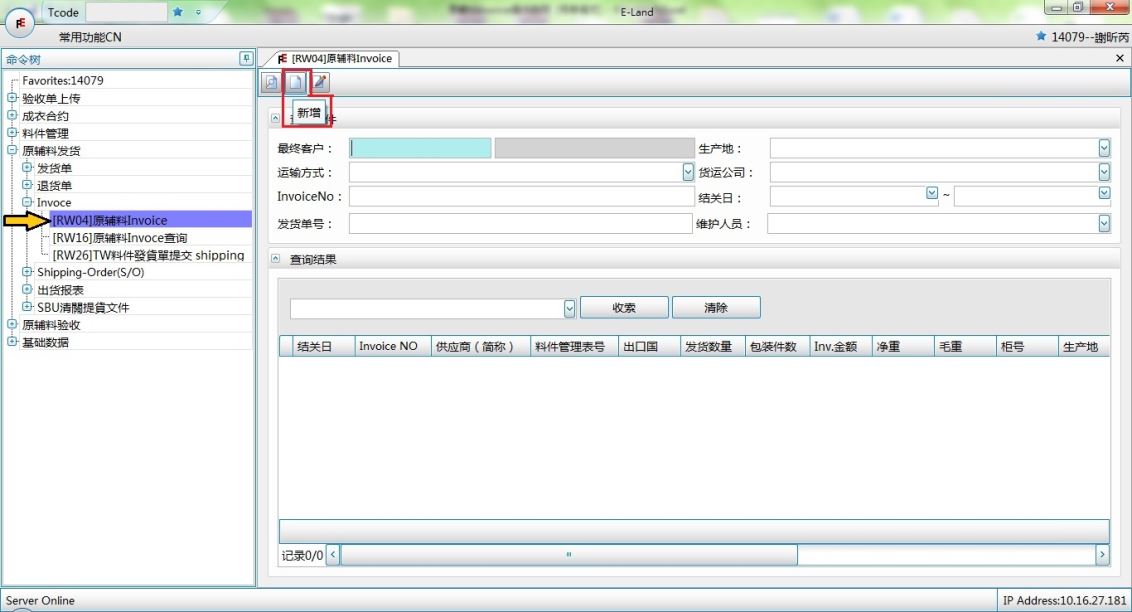Click the edit pencil toolbar icon
1132x612 pixels.
[320, 82]
